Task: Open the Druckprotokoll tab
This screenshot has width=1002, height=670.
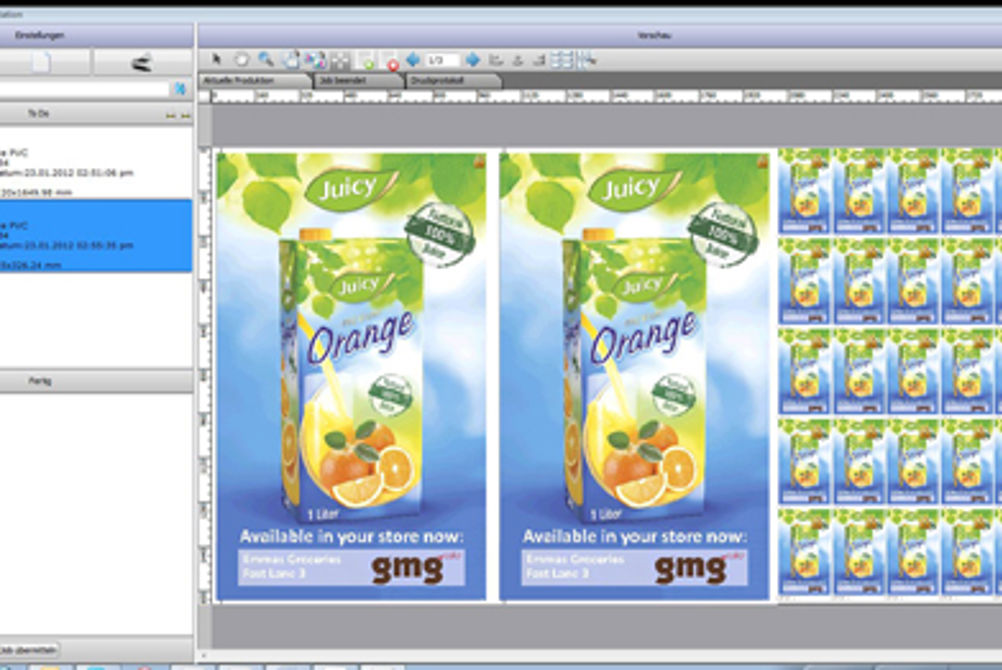Action: click(452, 81)
